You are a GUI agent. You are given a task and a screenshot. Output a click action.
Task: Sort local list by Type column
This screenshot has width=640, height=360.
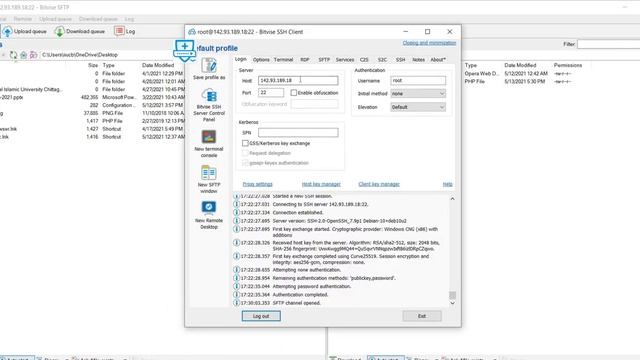[109, 65]
